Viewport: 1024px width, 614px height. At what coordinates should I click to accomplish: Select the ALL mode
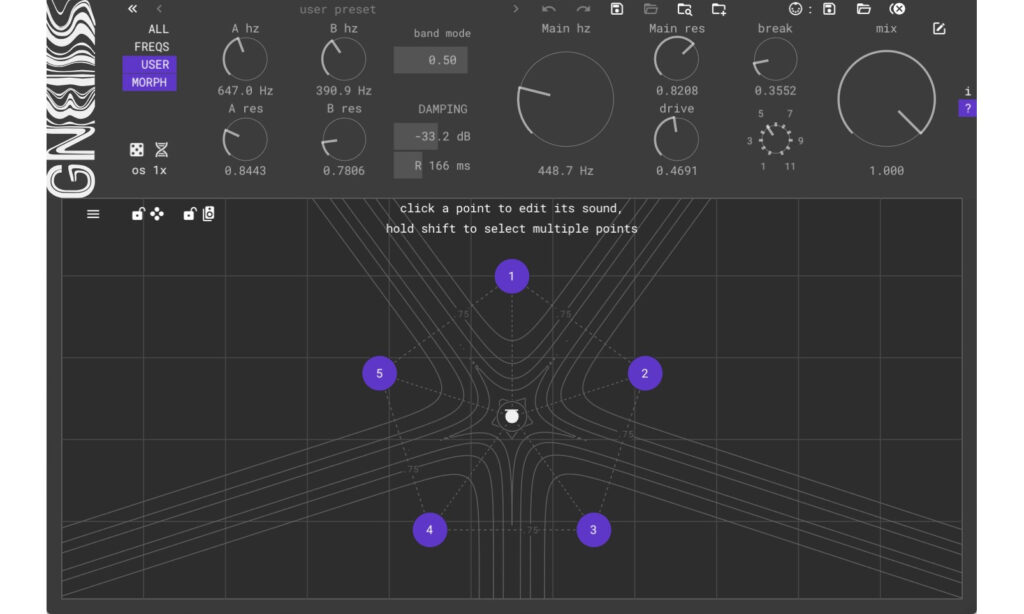pyautogui.click(x=158, y=29)
